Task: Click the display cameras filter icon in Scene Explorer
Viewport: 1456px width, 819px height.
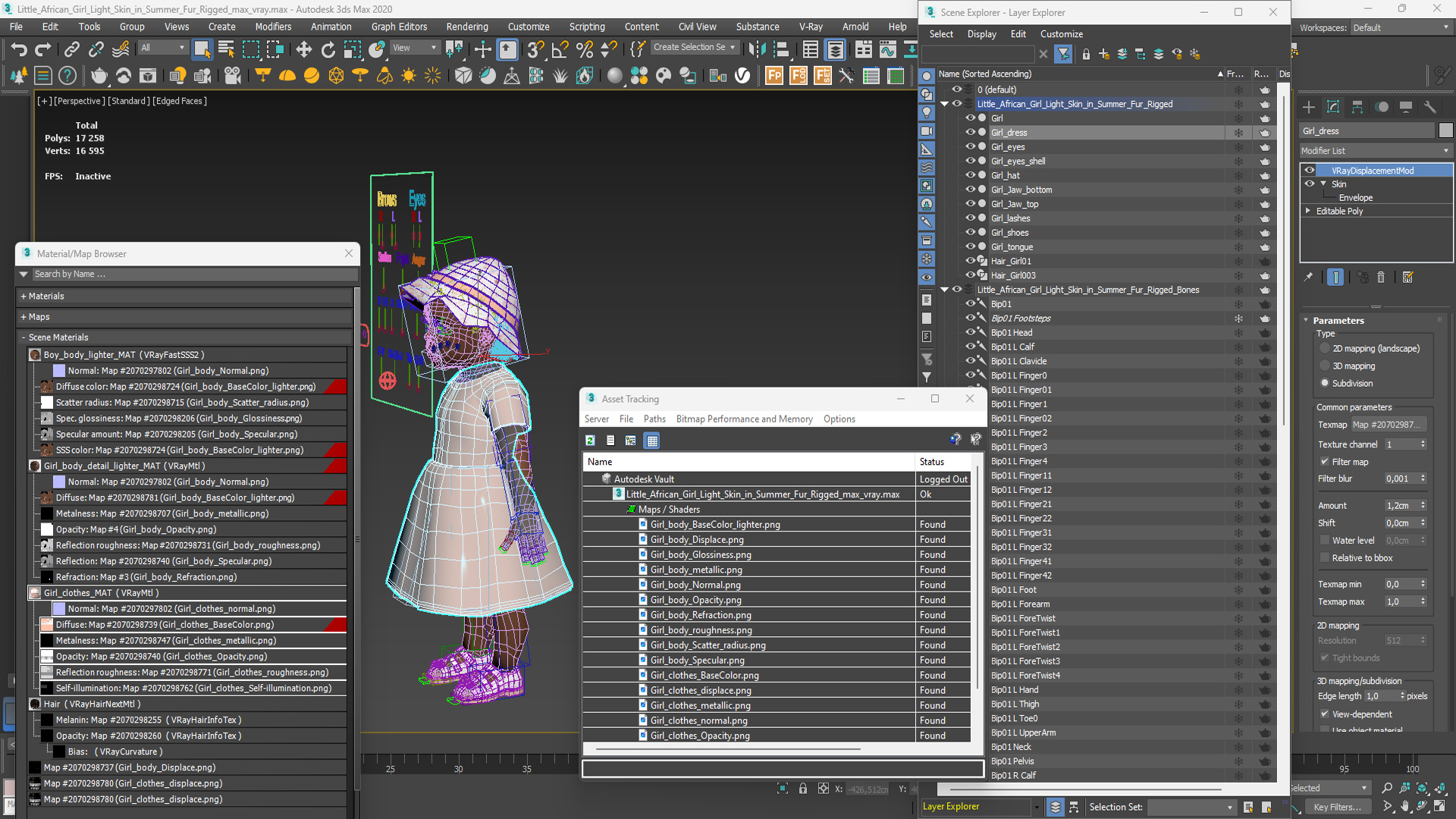Action: tap(927, 131)
